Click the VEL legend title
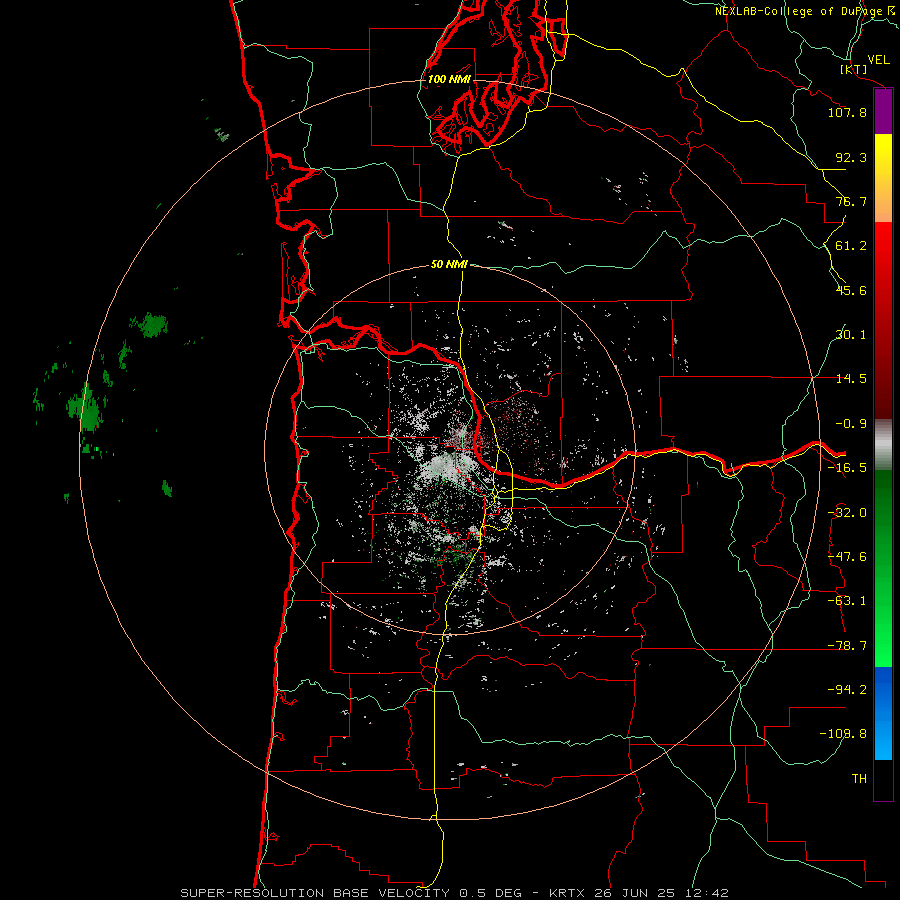900x900 pixels. (x=879, y=59)
